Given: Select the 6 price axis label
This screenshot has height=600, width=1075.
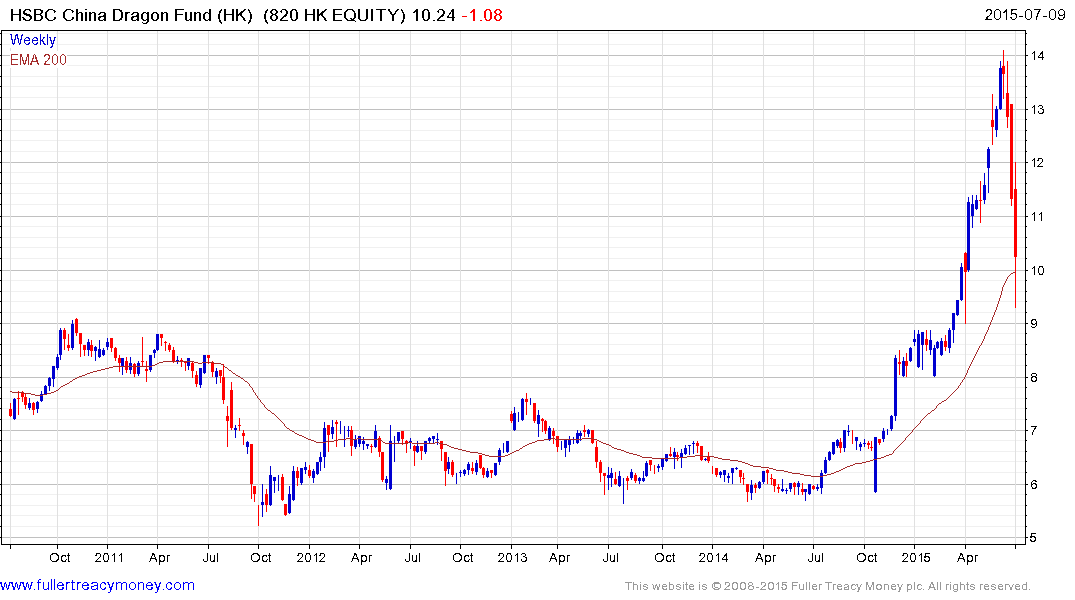Looking at the screenshot, I should 1034,484.
